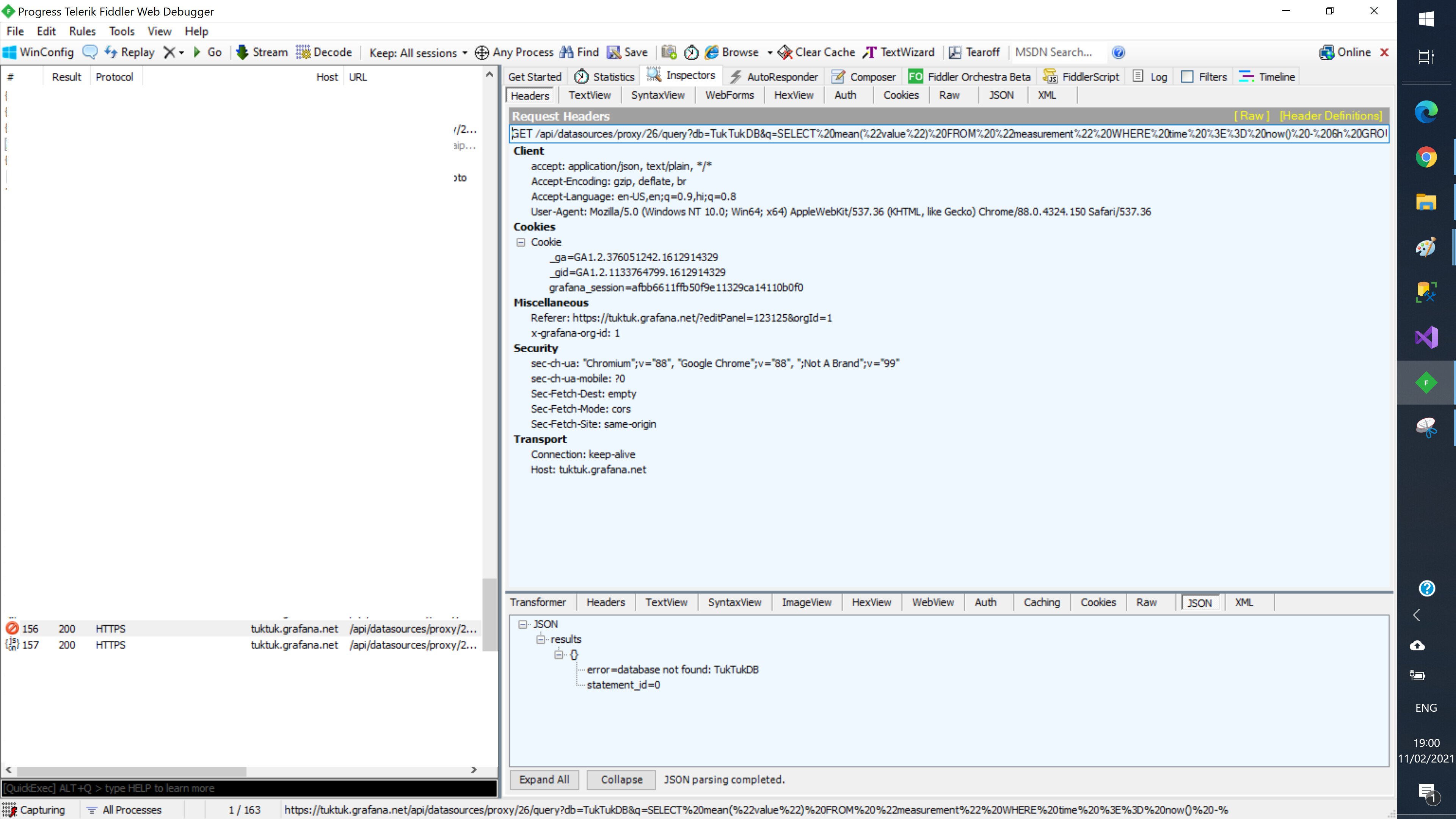Click the QuickExec command input box
Screen dimensions: 1456x819
coord(249,788)
